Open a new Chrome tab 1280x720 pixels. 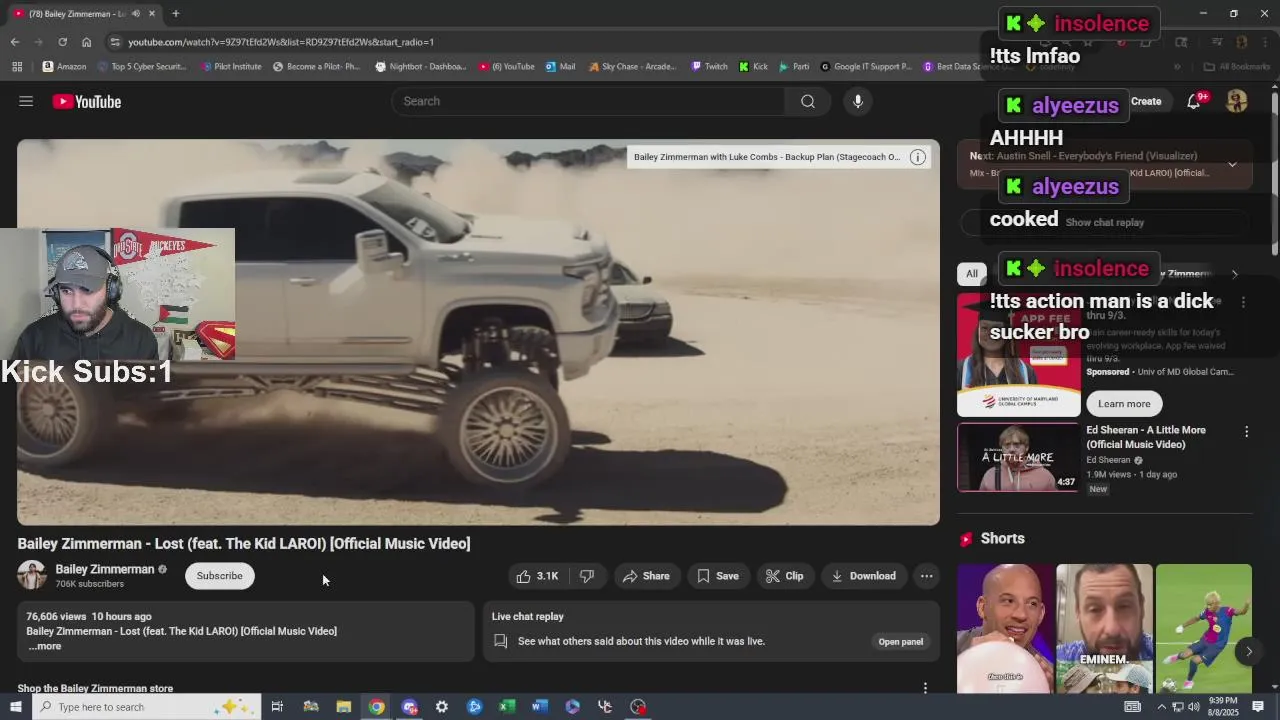point(175,14)
